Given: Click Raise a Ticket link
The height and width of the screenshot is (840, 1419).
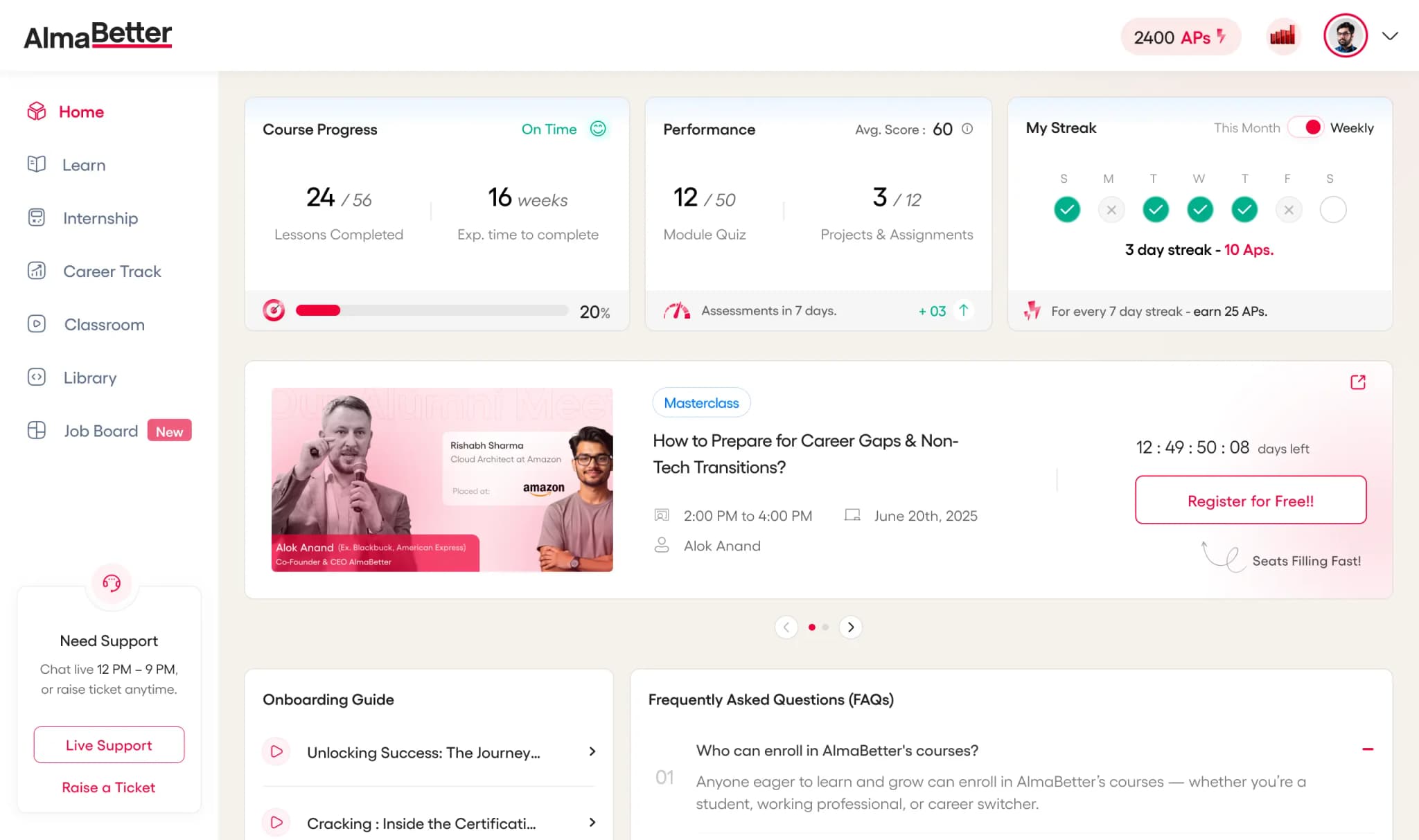Looking at the screenshot, I should tap(109, 787).
